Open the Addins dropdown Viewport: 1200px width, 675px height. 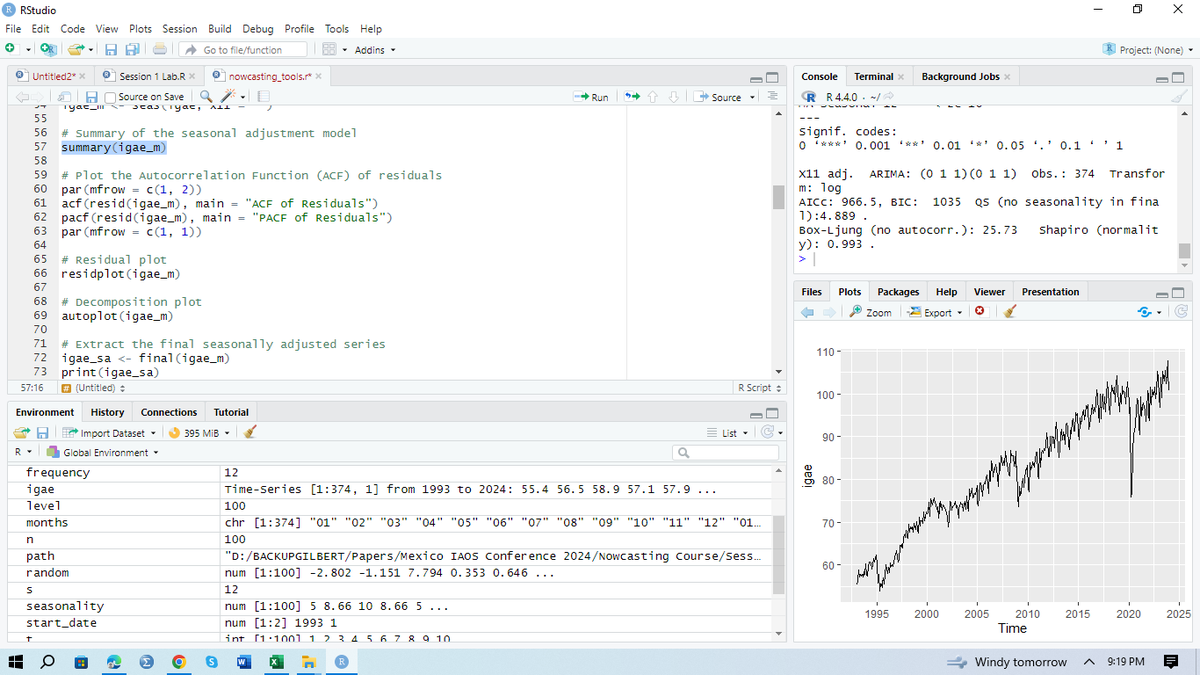(375, 50)
